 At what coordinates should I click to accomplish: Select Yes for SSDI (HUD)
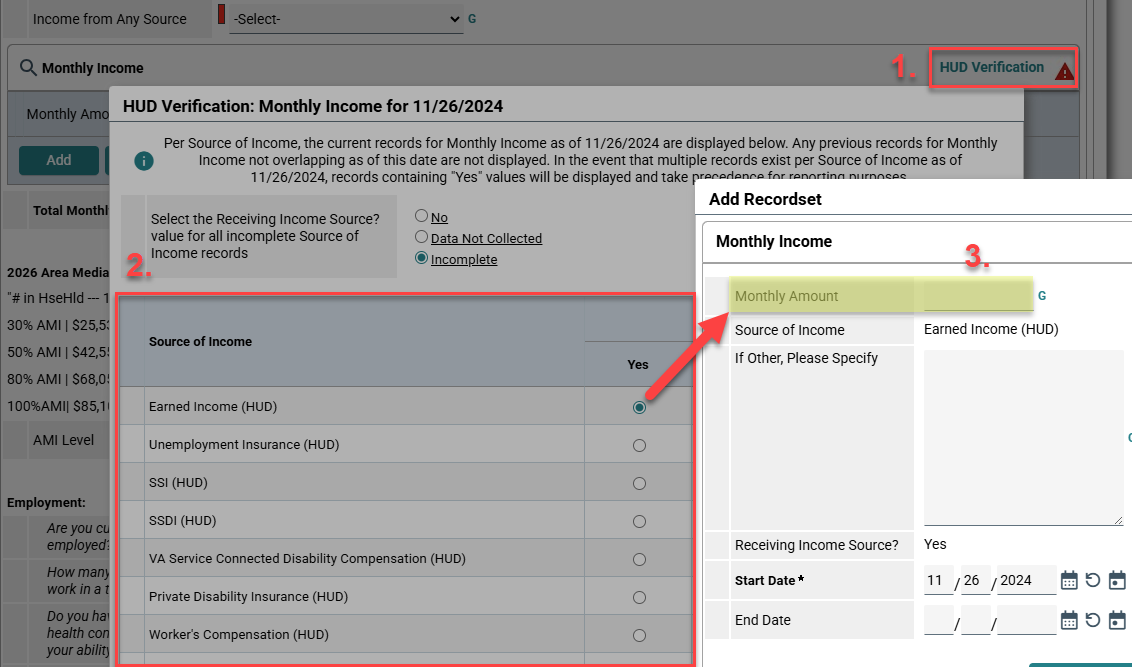pyautogui.click(x=639, y=521)
